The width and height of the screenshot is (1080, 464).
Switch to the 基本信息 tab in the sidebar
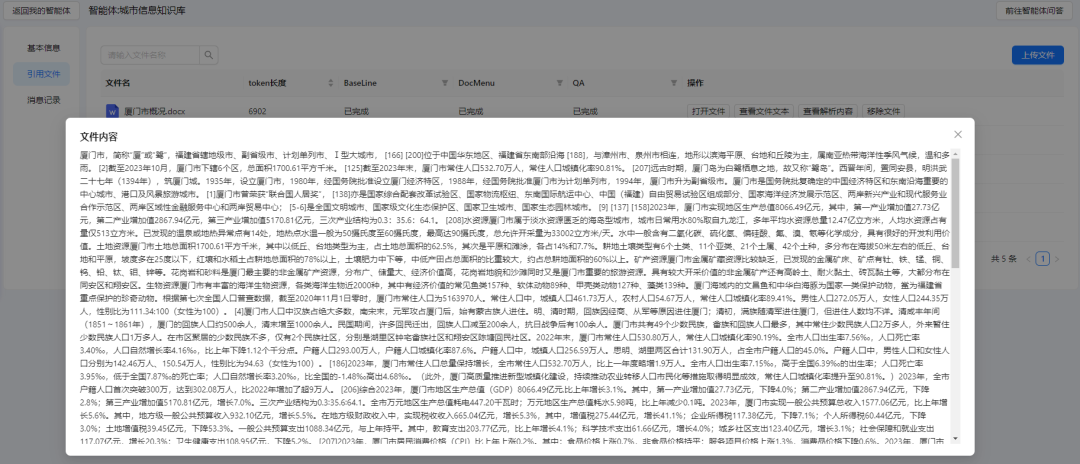pyautogui.click(x=43, y=48)
